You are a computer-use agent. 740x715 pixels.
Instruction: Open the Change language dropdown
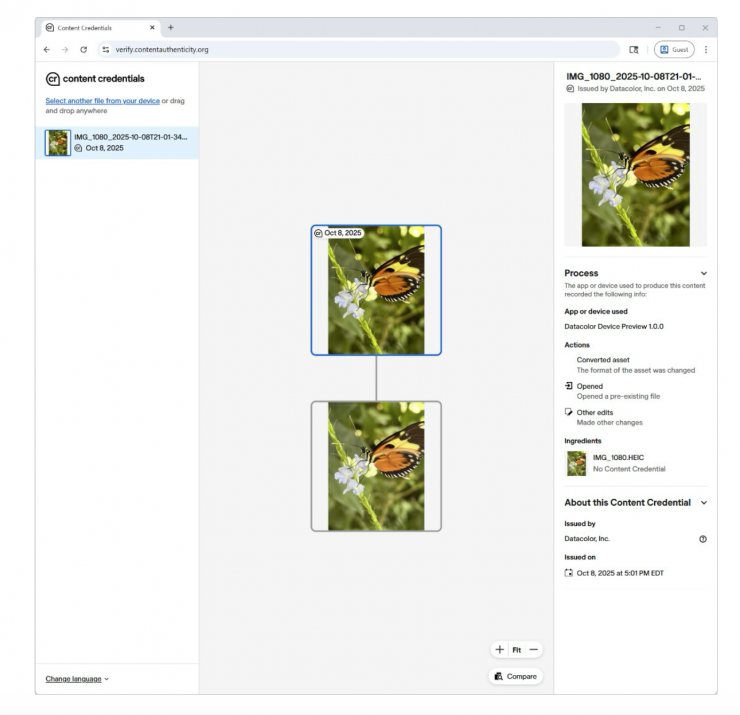point(77,679)
